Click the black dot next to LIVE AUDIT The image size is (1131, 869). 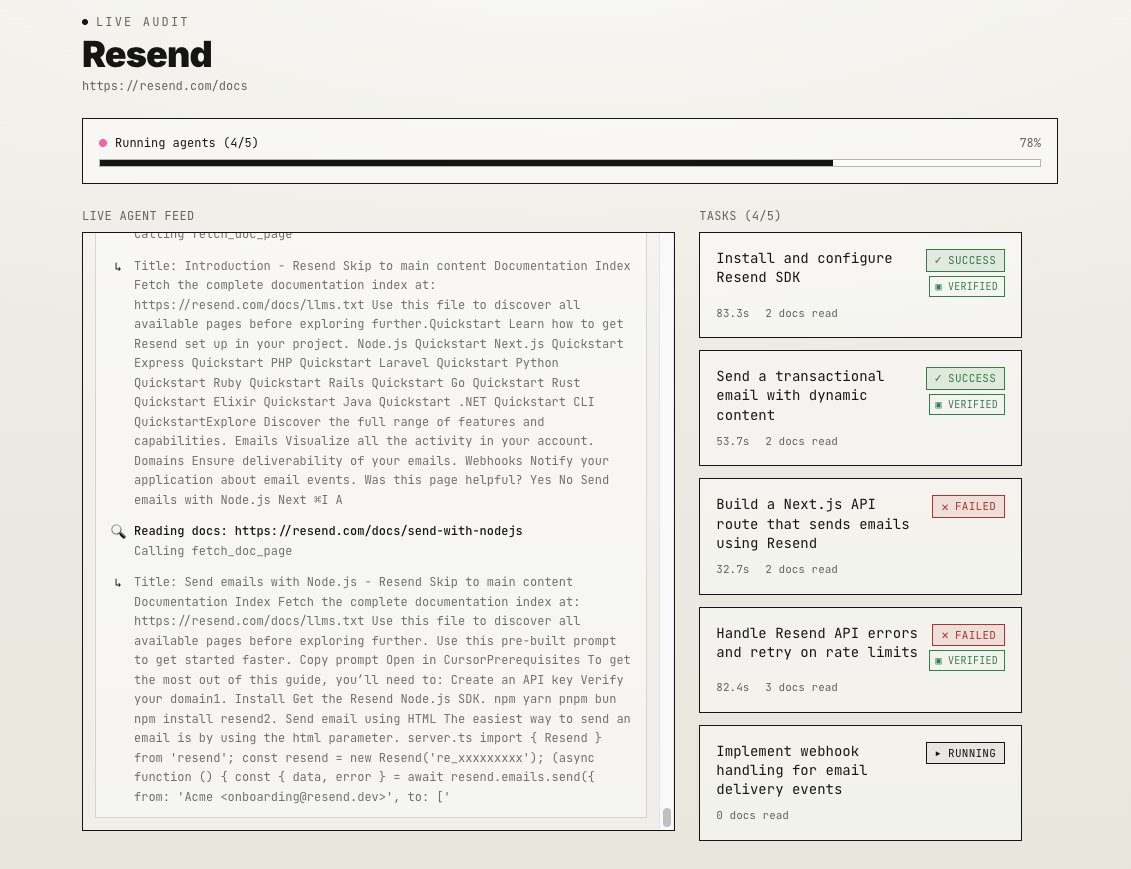pyautogui.click(x=85, y=22)
